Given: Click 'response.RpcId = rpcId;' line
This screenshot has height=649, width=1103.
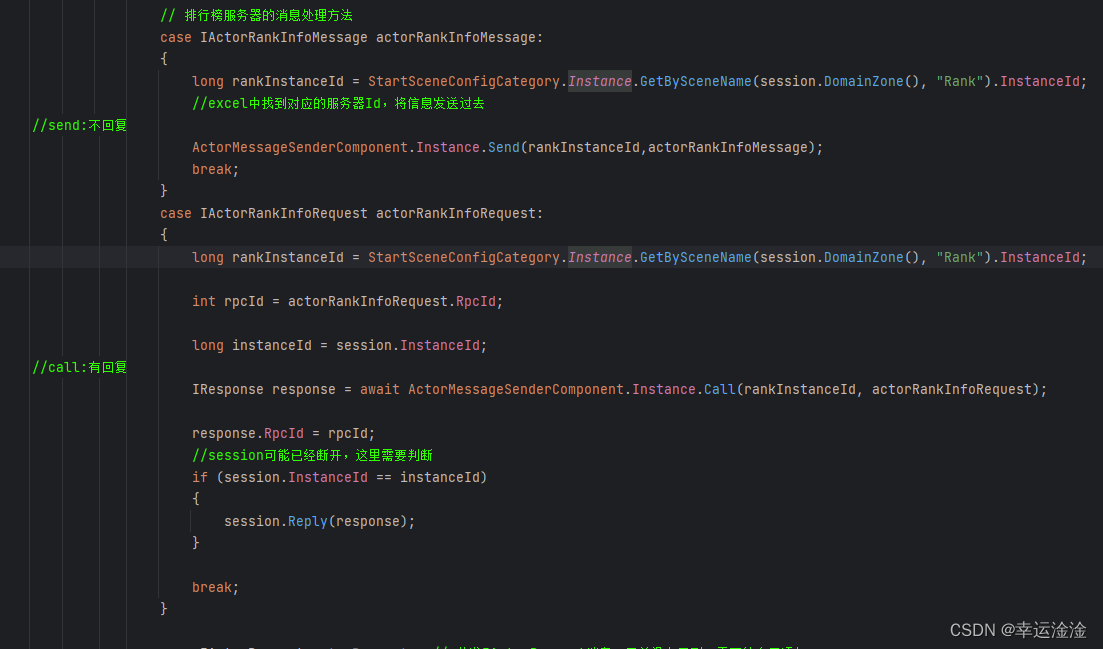Looking at the screenshot, I should point(283,433).
